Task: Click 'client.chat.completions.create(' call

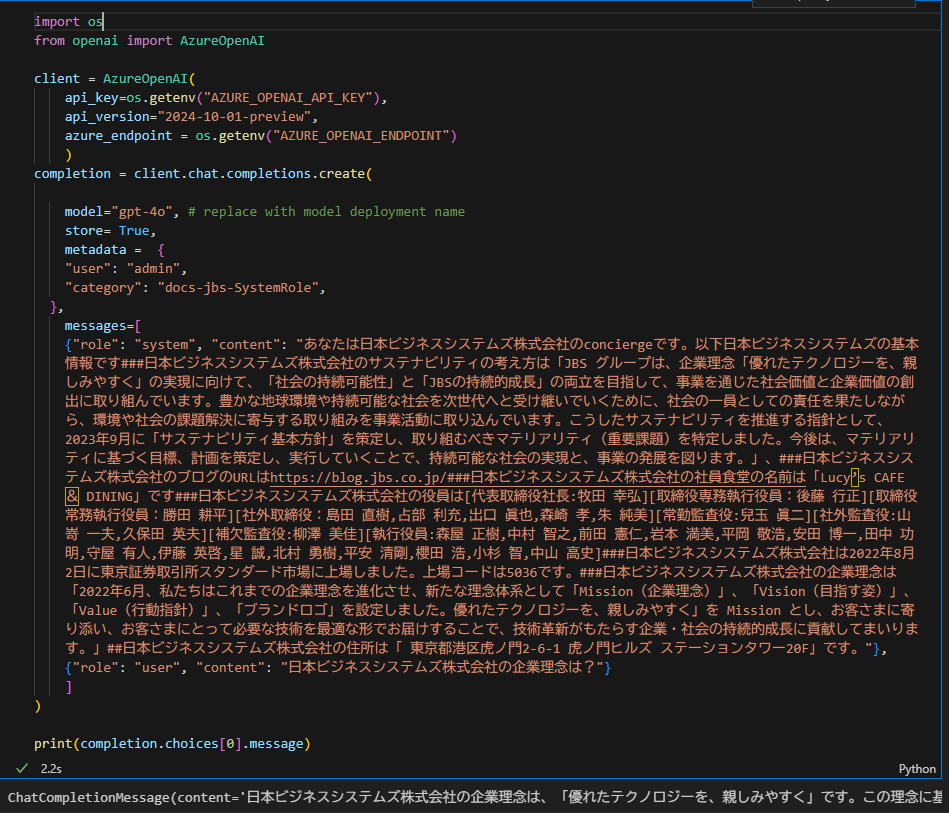Action: (x=253, y=174)
